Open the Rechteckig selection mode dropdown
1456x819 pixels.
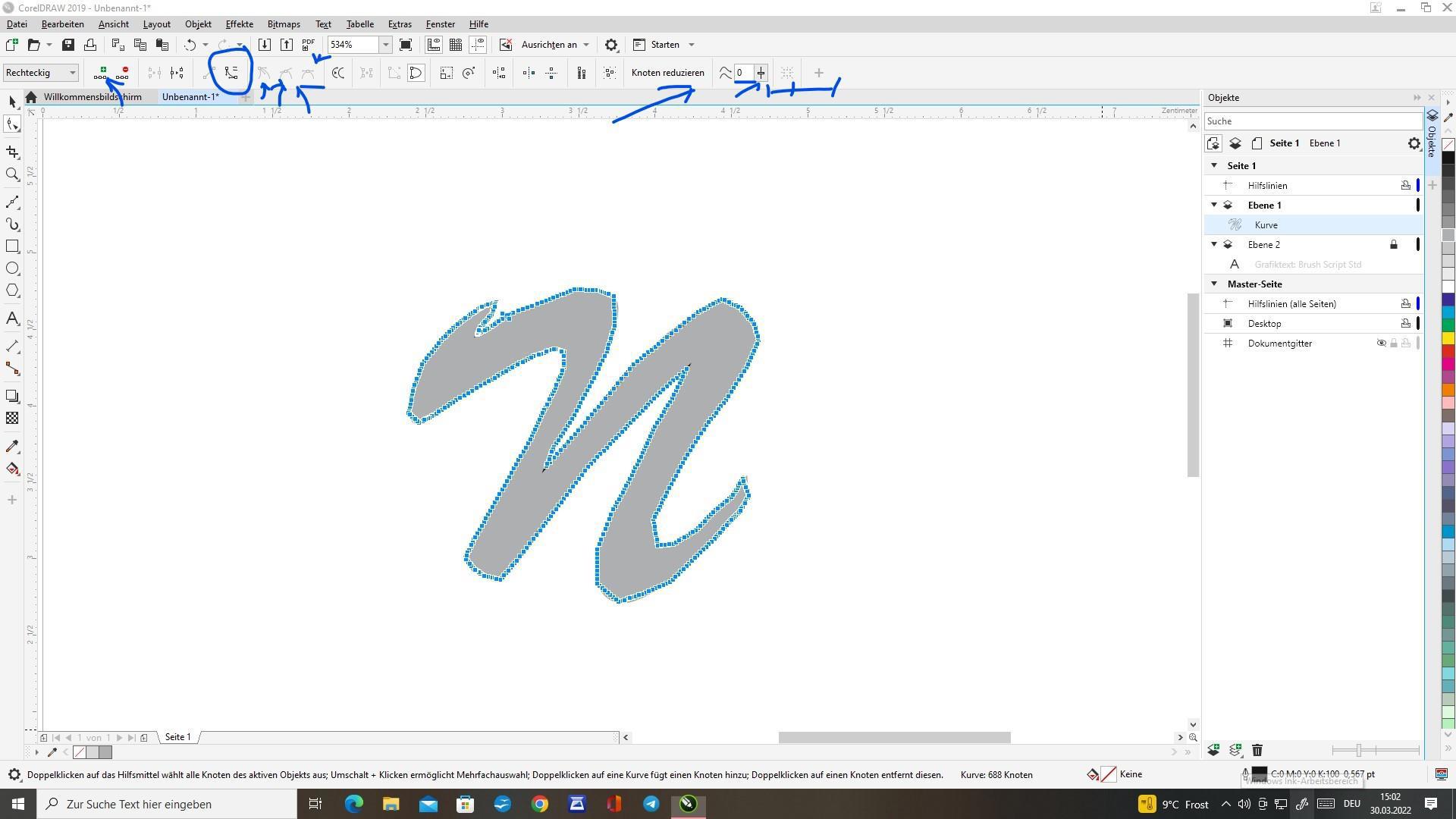[x=73, y=73]
